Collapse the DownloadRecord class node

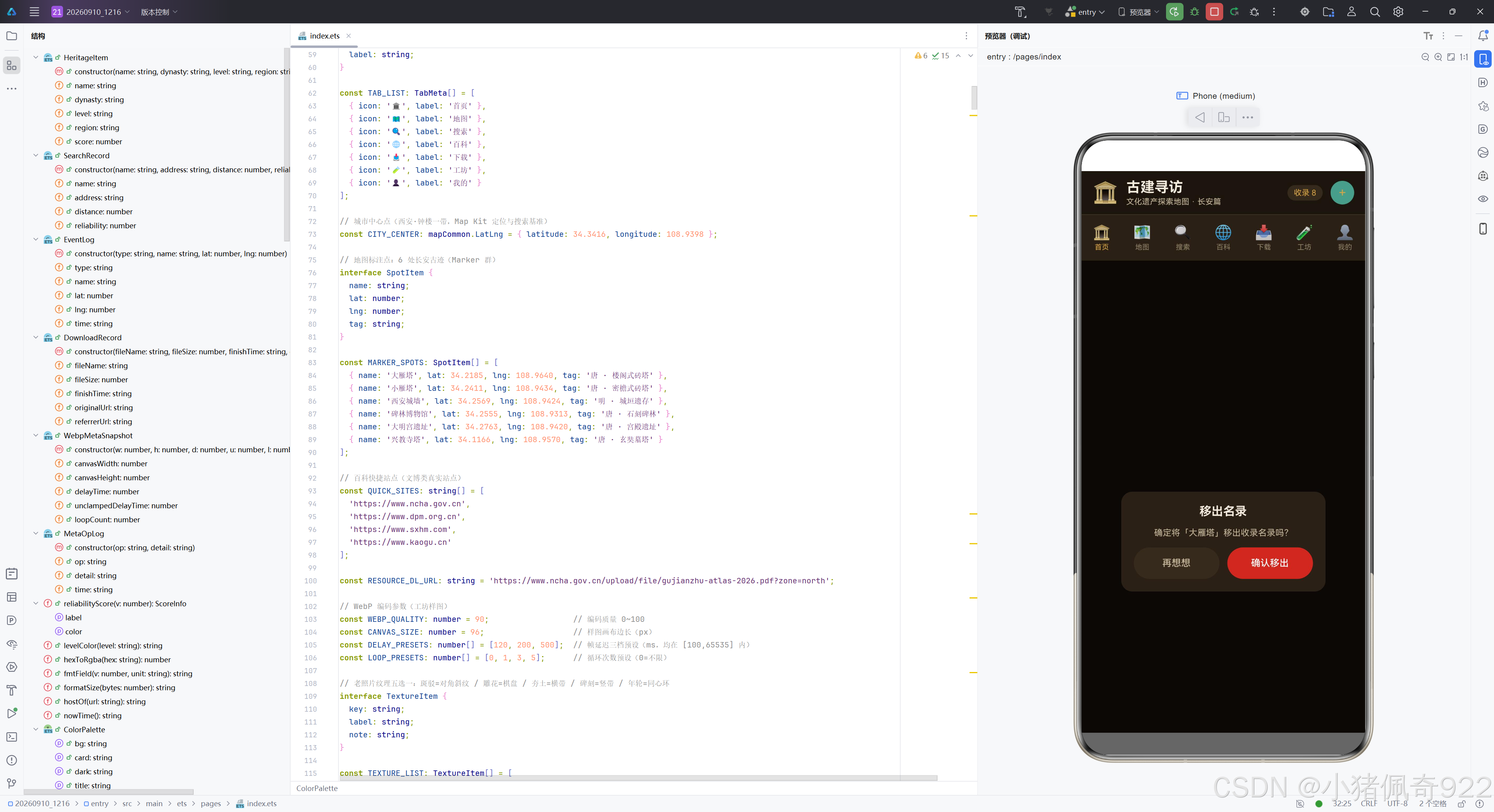[36, 337]
